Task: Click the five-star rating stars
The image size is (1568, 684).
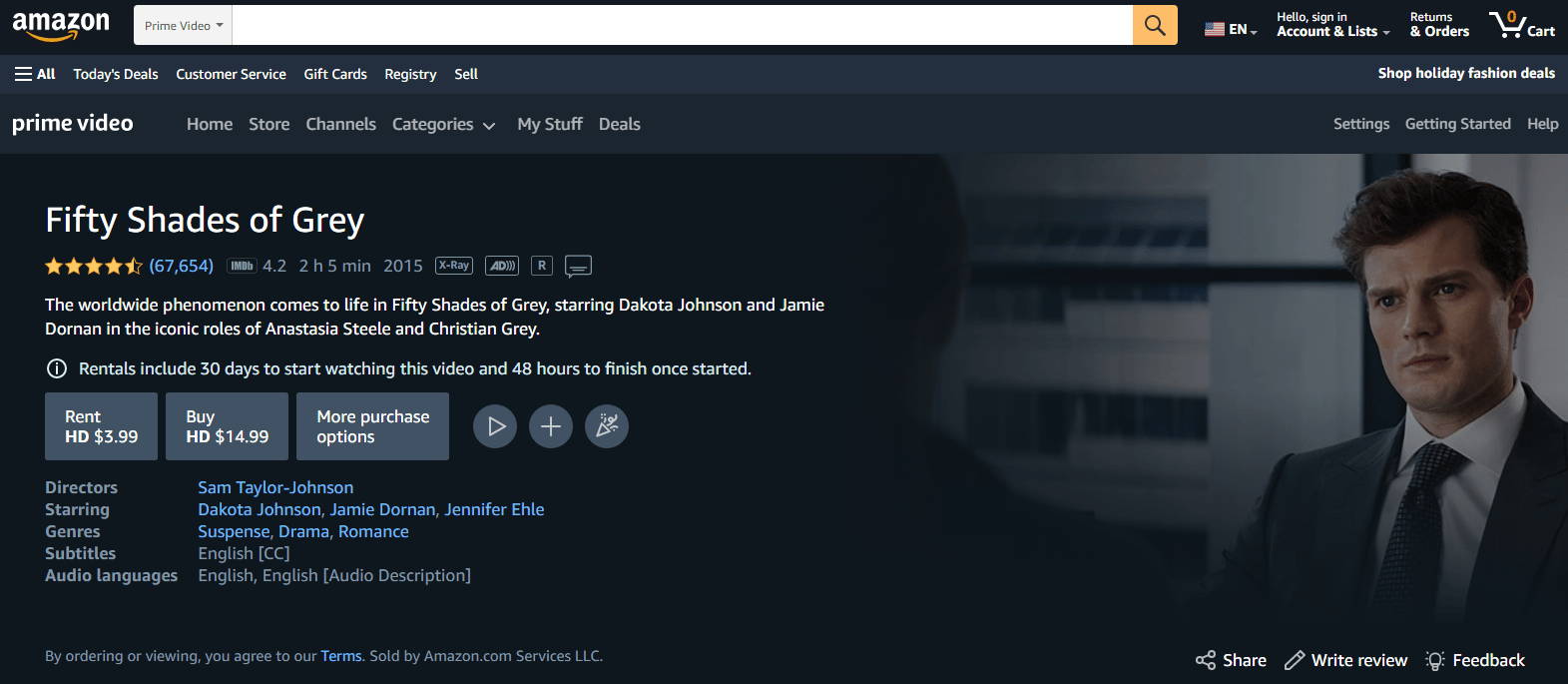Action: coord(94,266)
